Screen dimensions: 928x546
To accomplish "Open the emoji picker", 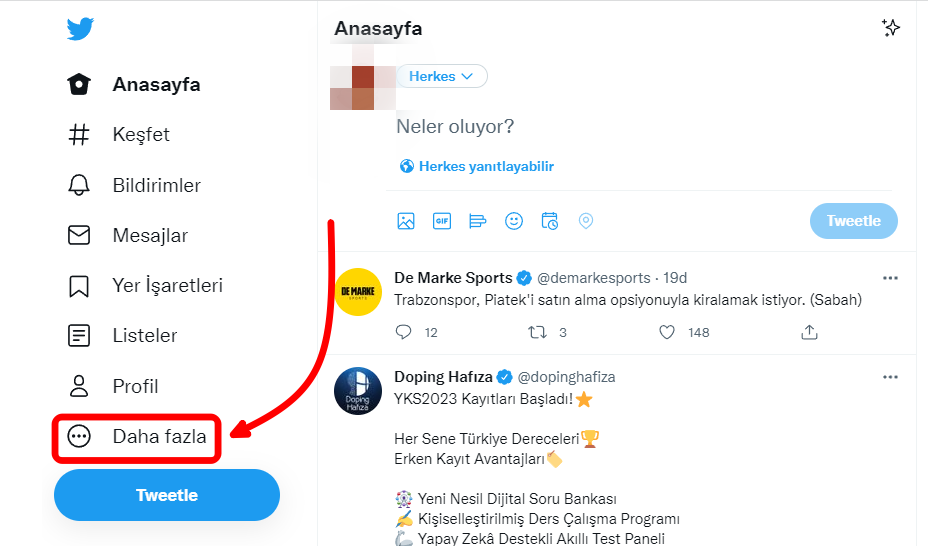I will pyautogui.click(x=513, y=221).
